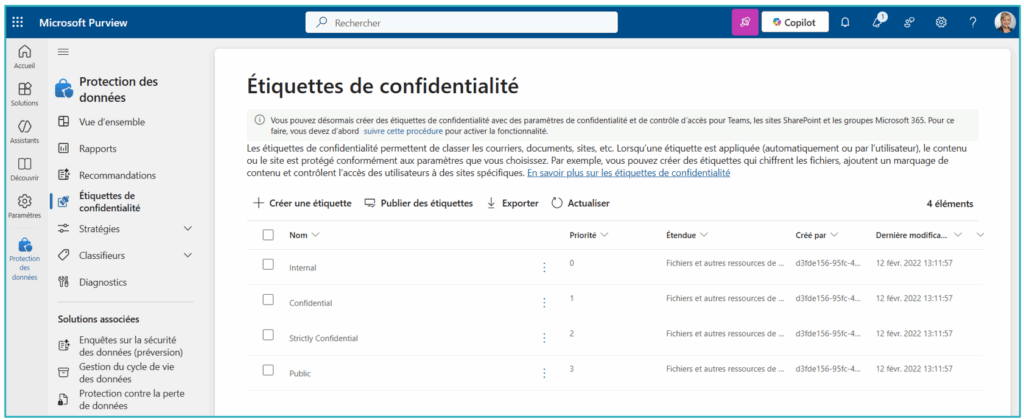The image size is (1024, 419).
Task: Check the Internal row checkbox
Action: point(268,264)
